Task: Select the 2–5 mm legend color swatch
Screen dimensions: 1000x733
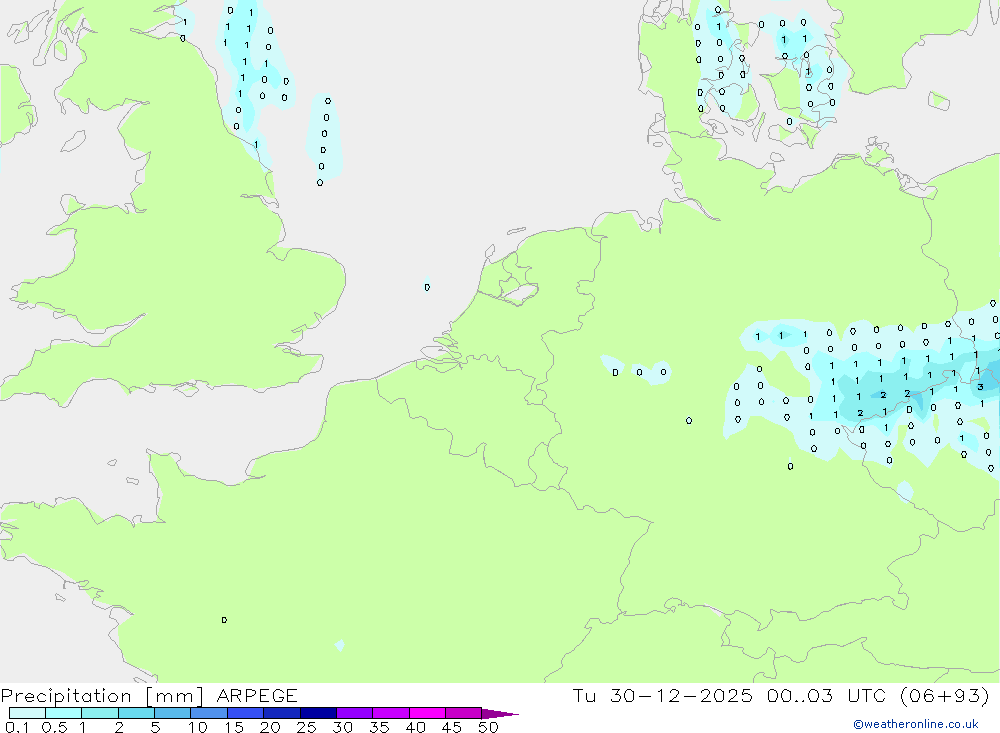Action: pyautogui.click(x=136, y=713)
